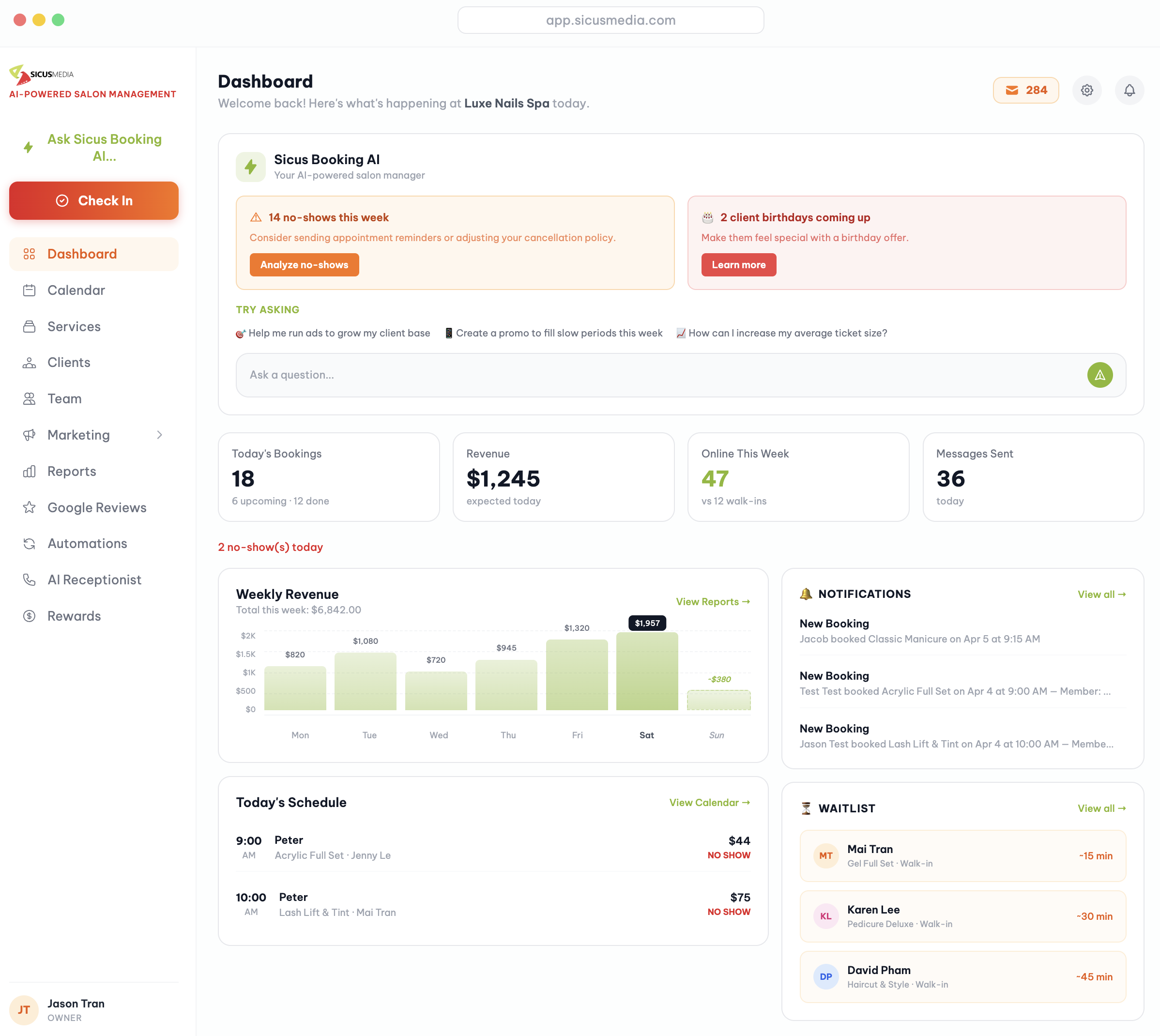The image size is (1160, 1036).
Task: Go to Google Reviews section
Action: pos(97,508)
